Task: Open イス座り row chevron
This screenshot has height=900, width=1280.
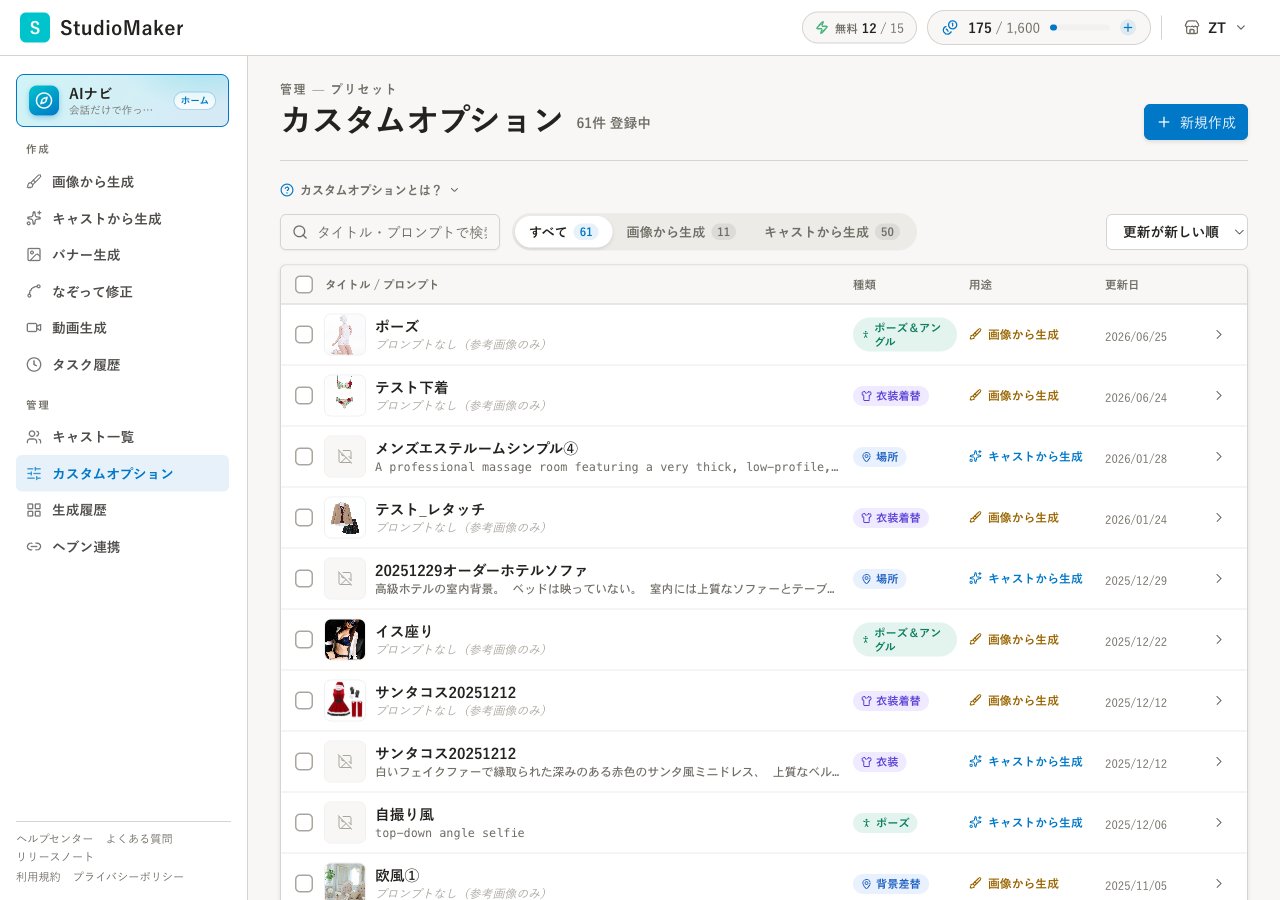Action: (1219, 639)
